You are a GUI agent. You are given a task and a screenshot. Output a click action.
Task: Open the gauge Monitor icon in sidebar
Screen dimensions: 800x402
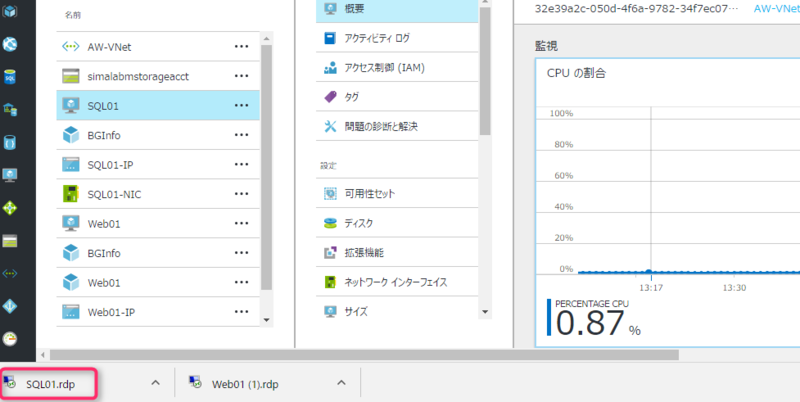coord(10,338)
